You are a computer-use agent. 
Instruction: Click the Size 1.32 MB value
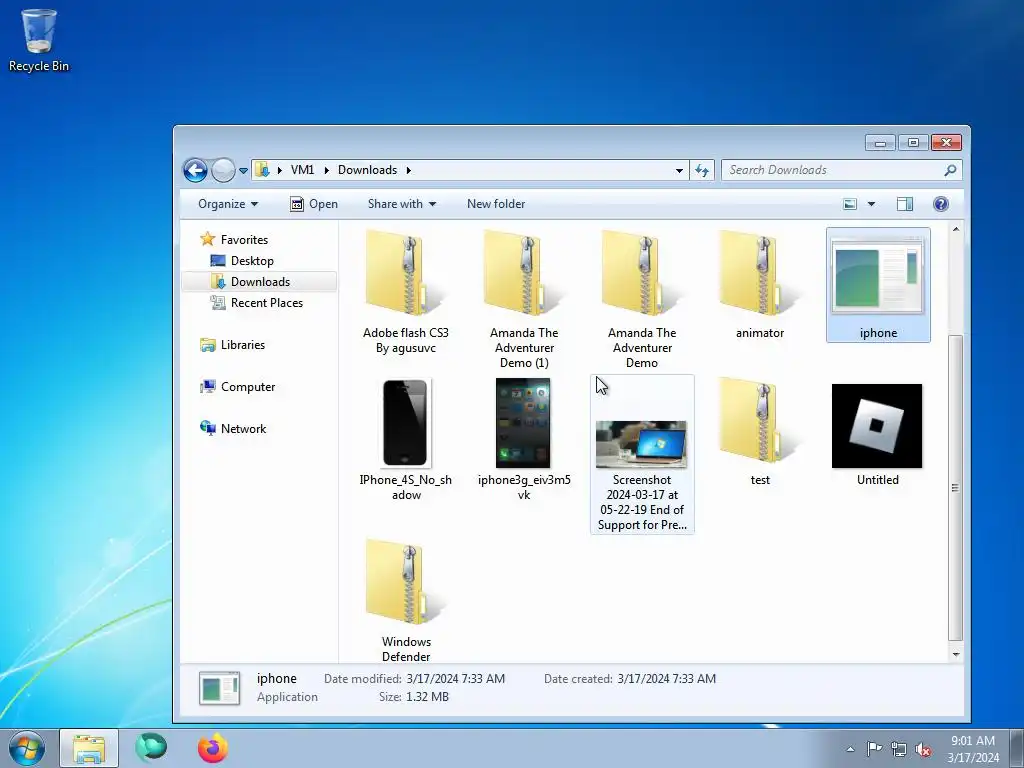coord(427,697)
